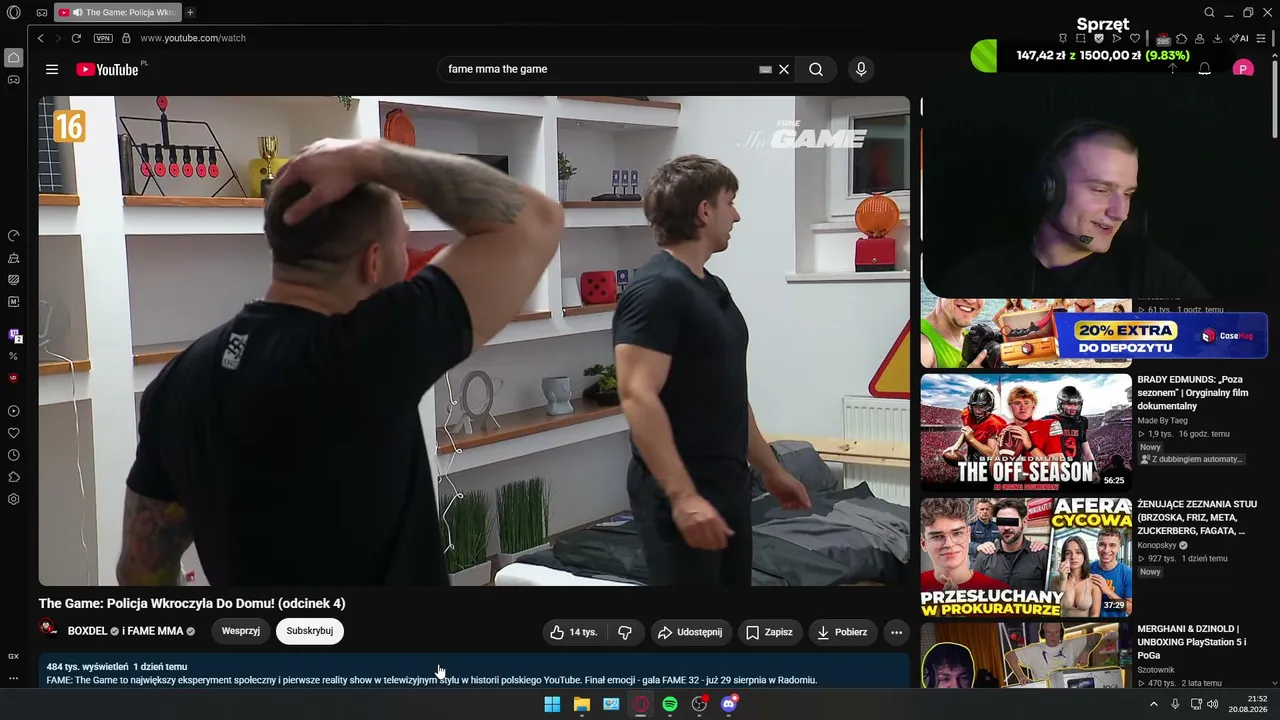Screen dimensions: 1280x720
Task: Open the browser tab search magnifier
Action: click(x=1209, y=12)
